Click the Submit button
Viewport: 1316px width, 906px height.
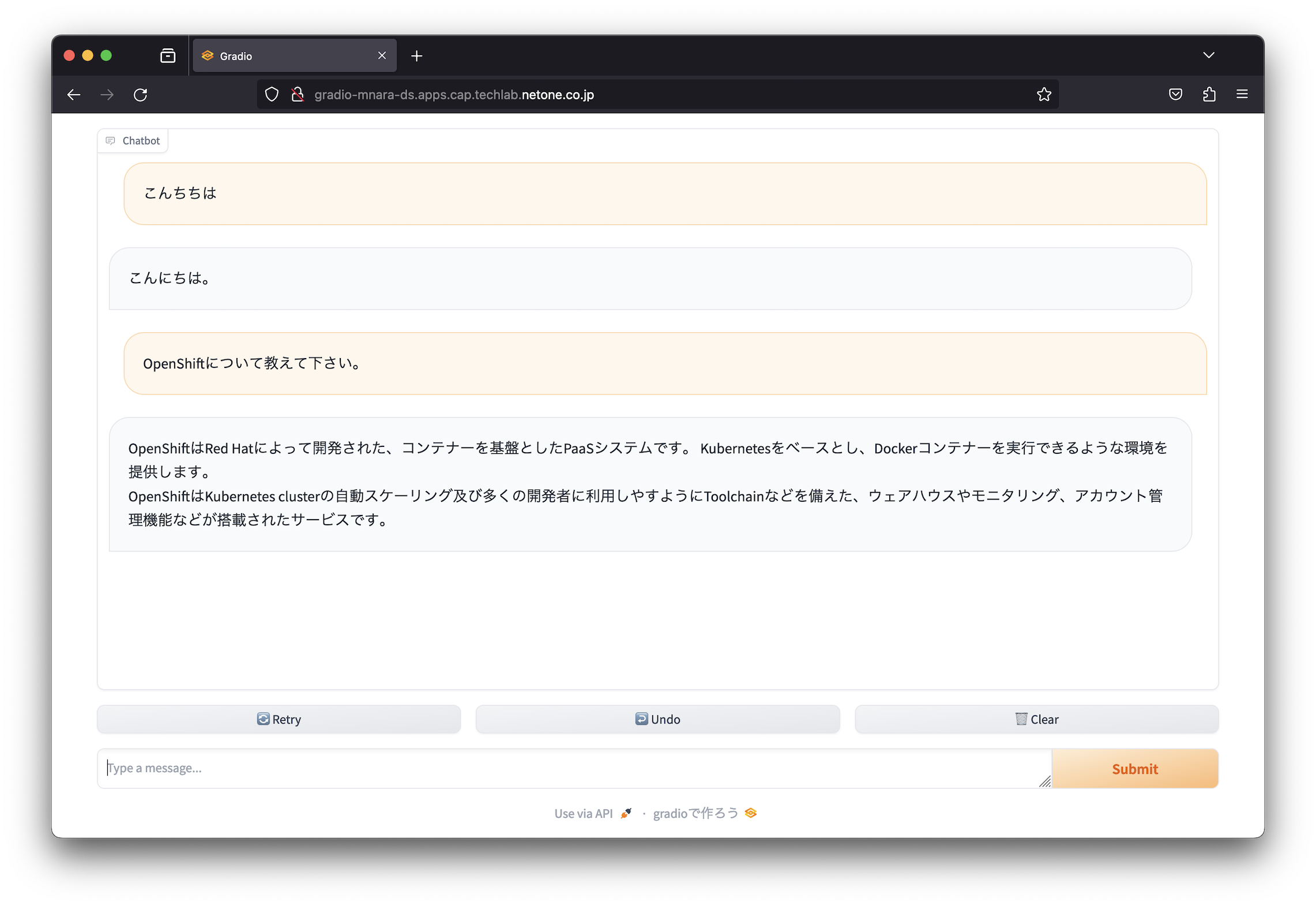1135,769
